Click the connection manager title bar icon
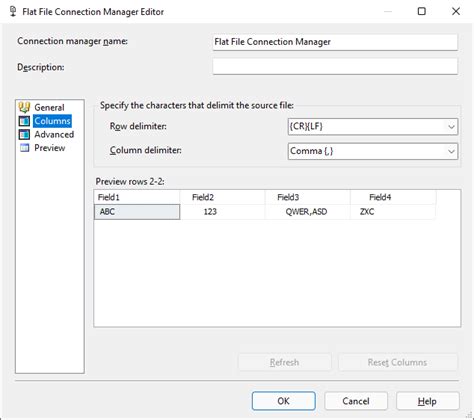Viewport: 474px width, 420px height. [13, 11]
